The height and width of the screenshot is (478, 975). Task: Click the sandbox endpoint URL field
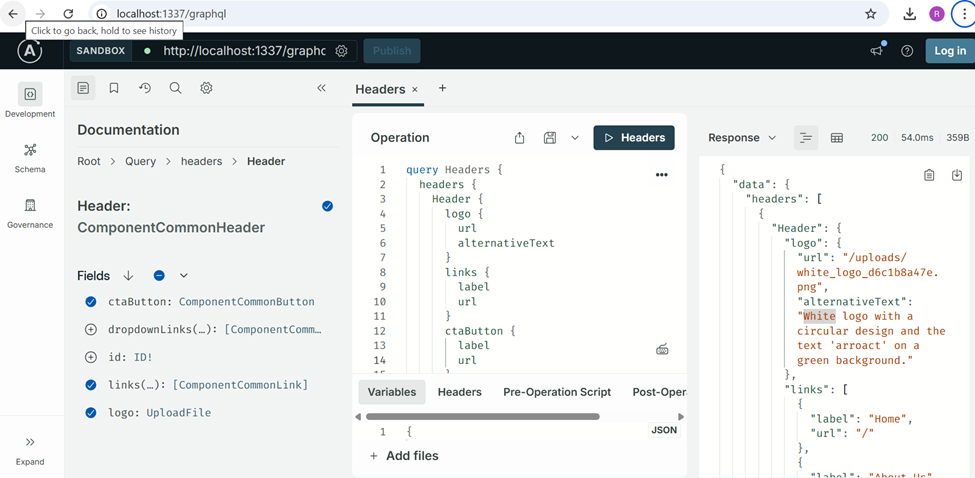coord(244,51)
